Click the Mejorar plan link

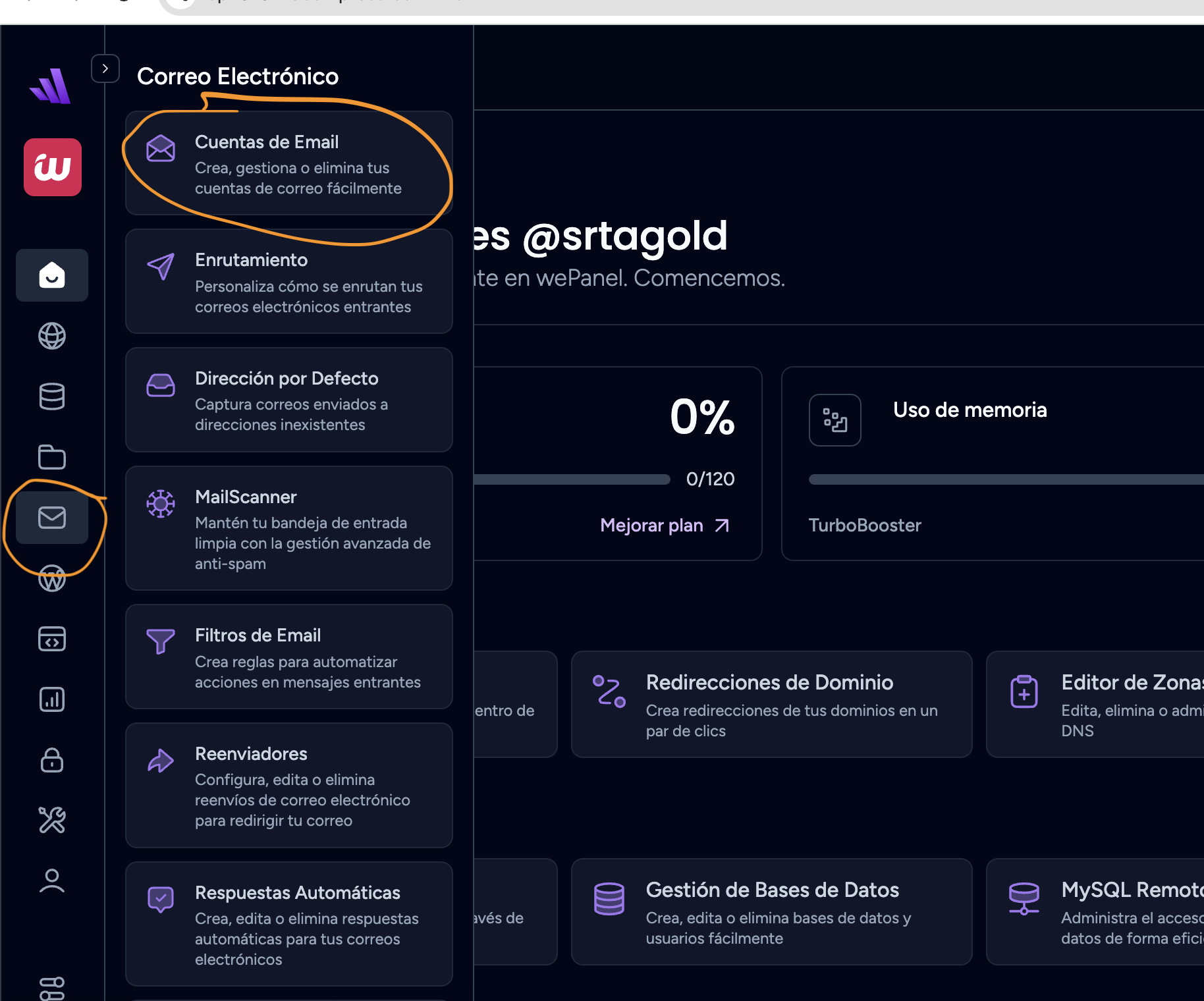click(665, 526)
